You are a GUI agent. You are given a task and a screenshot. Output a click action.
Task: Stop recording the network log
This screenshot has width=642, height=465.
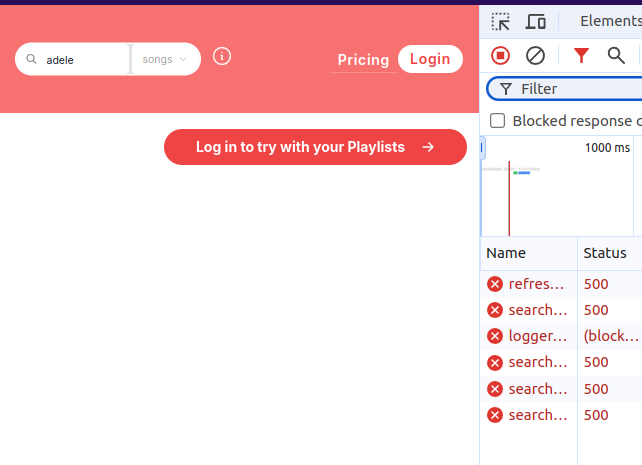click(500, 55)
